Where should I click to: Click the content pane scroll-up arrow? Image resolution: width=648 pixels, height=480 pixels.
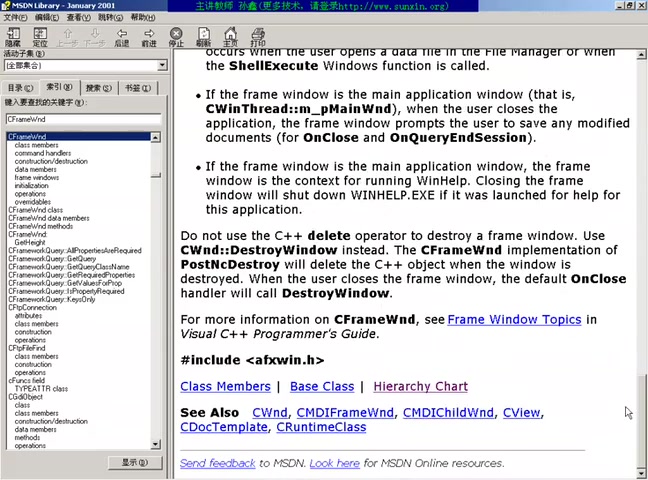(x=641, y=55)
